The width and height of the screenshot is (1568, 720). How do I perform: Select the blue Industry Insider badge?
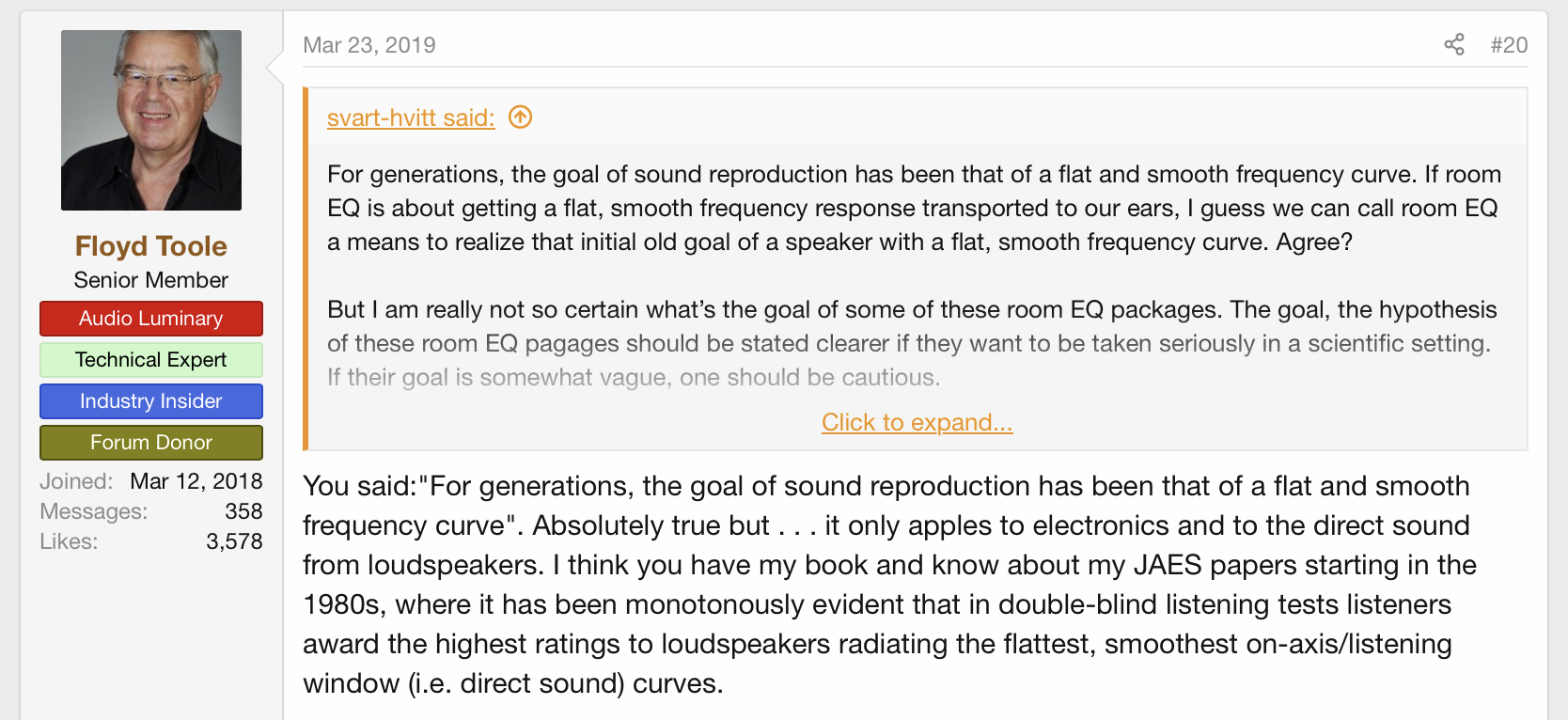pyautogui.click(x=151, y=401)
